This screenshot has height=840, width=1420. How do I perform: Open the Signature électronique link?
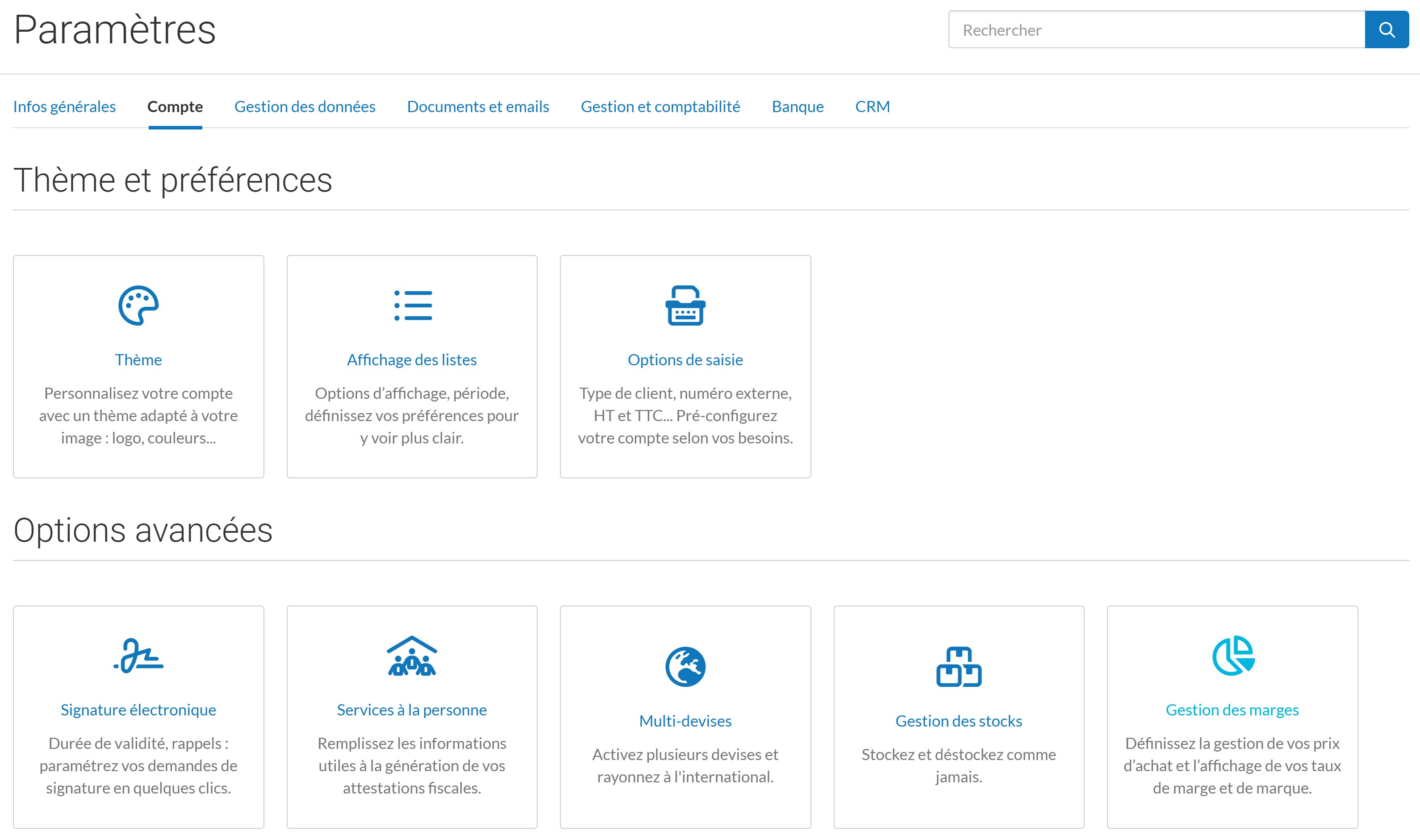(x=138, y=710)
